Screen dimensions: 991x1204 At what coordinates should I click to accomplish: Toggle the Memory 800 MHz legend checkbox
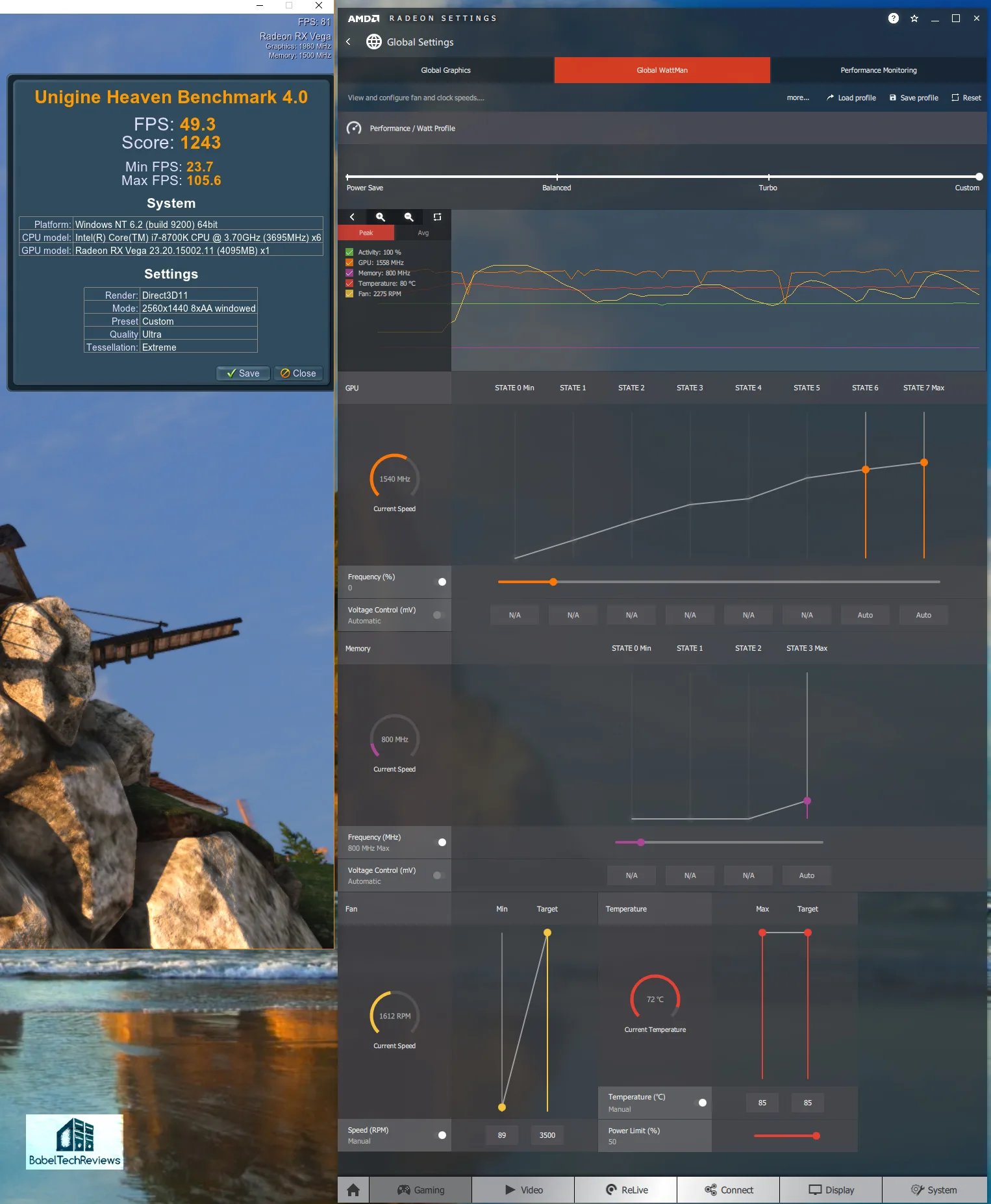point(349,273)
